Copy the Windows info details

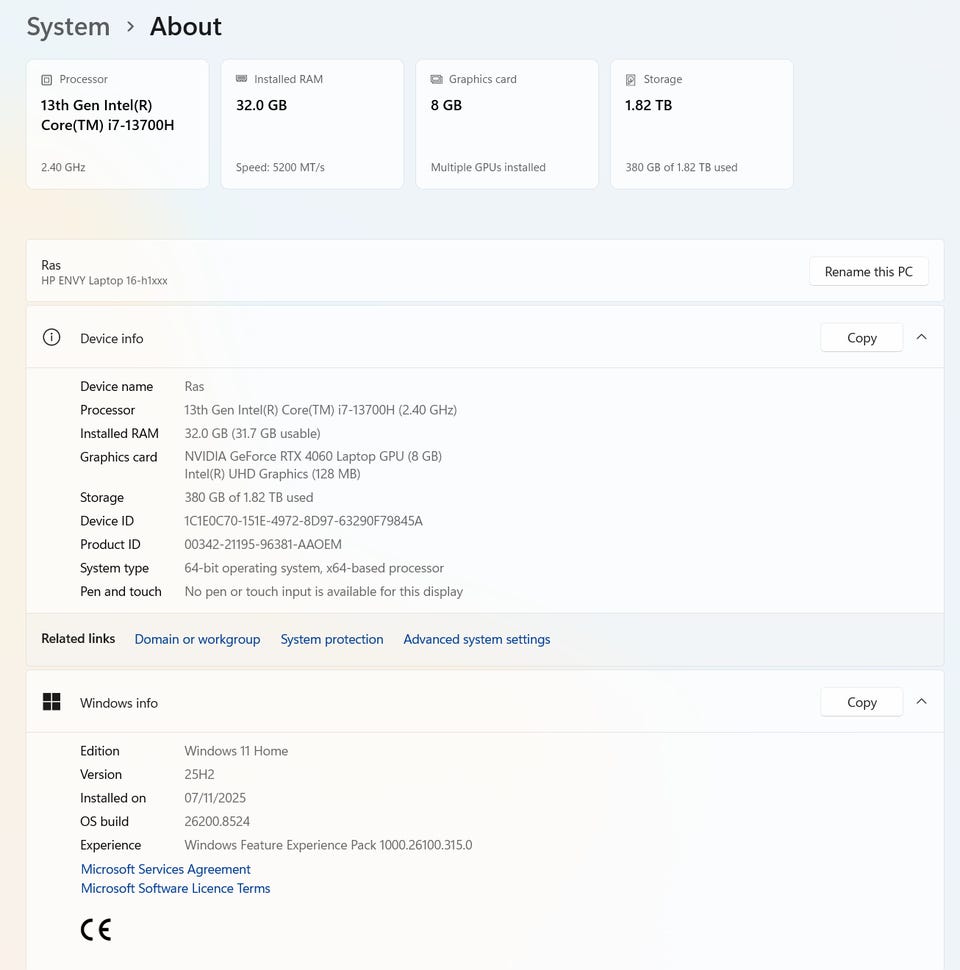pyautogui.click(x=862, y=702)
